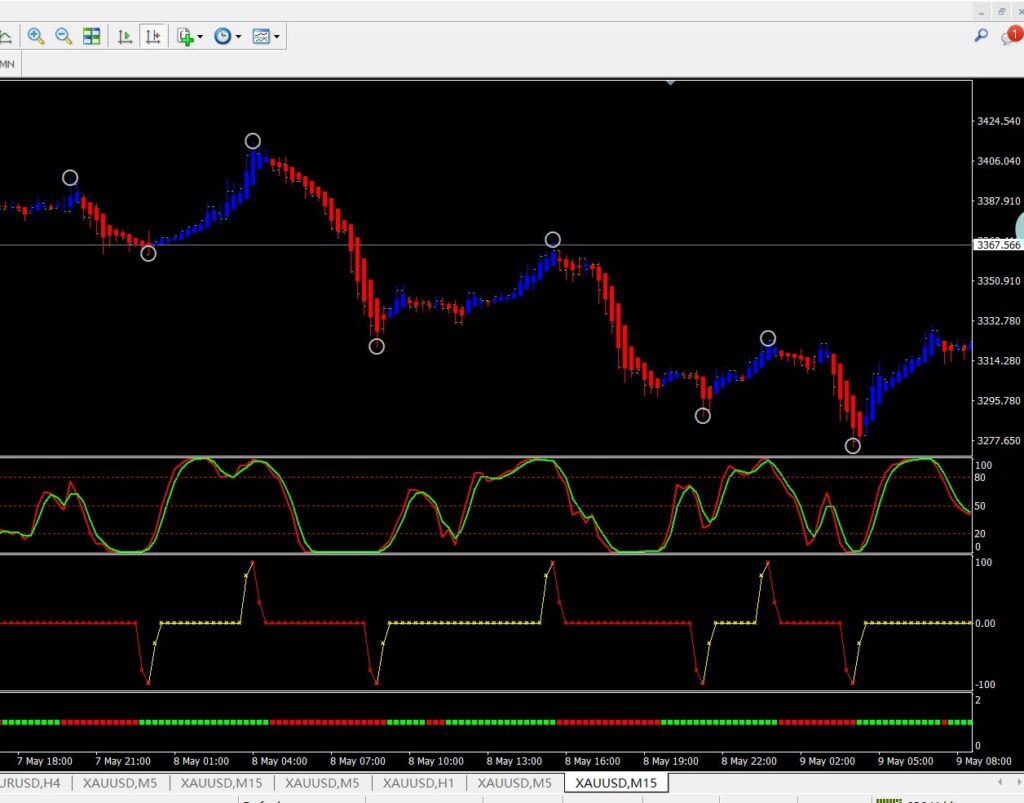Click the 0.00 indicator scale label
The image size is (1024, 803).
point(985,623)
